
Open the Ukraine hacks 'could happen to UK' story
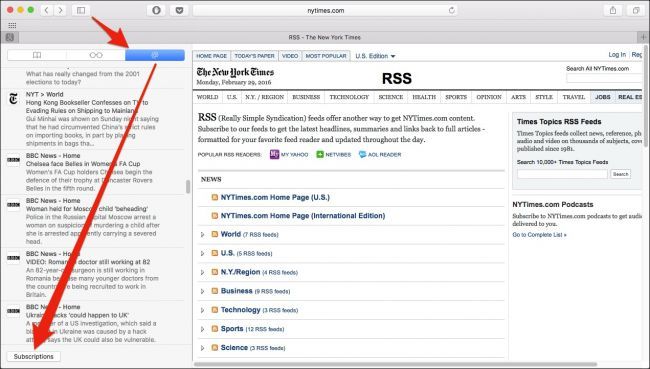click(78, 315)
